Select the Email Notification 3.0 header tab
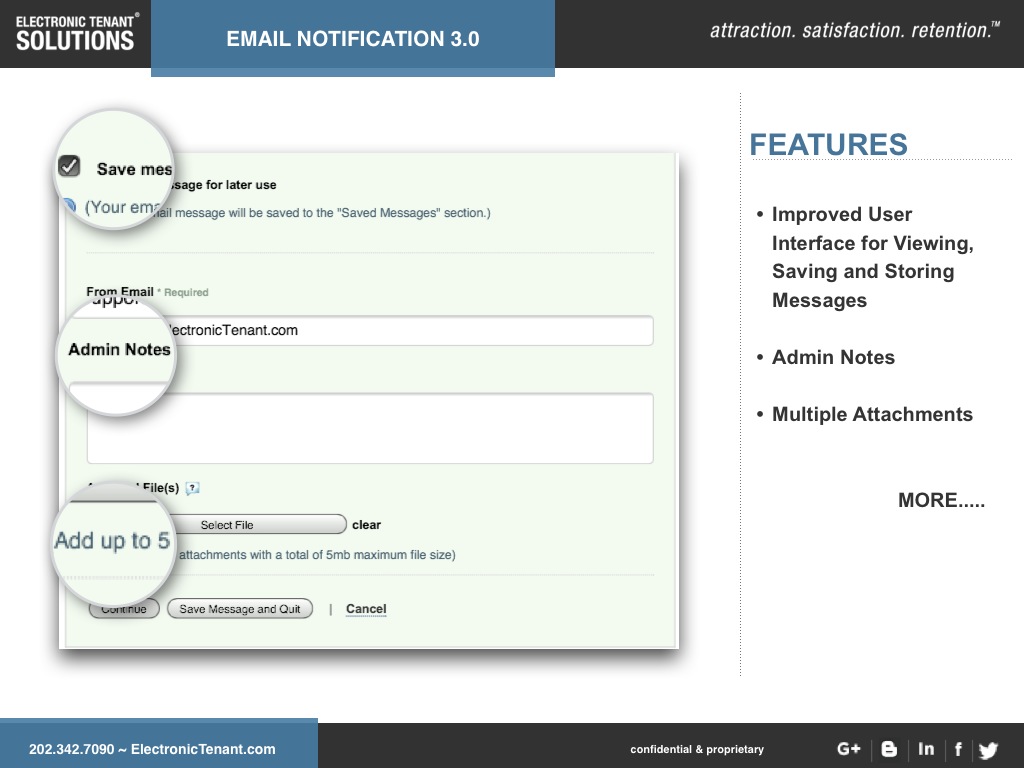Screen dimensions: 1024x768 pos(353,39)
